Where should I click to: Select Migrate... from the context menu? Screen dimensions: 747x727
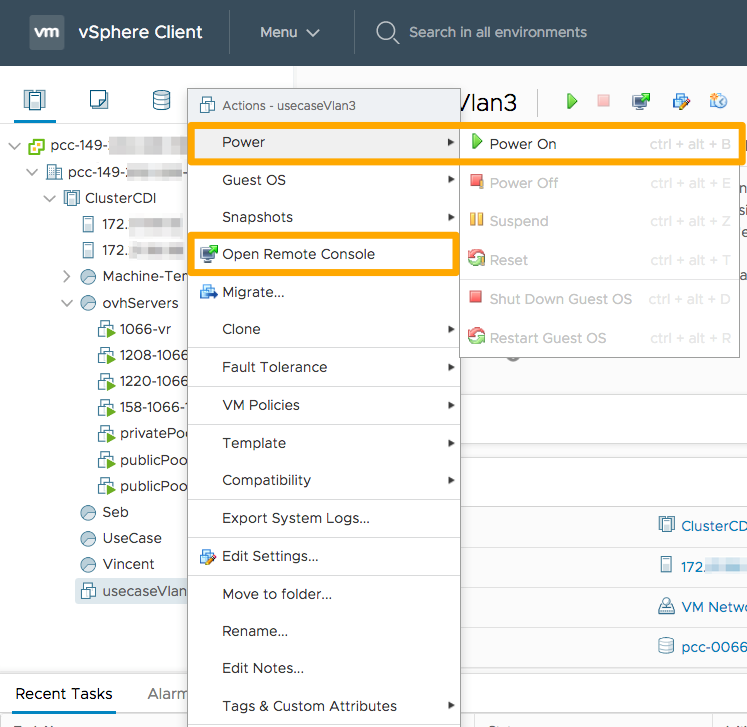point(253,292)
